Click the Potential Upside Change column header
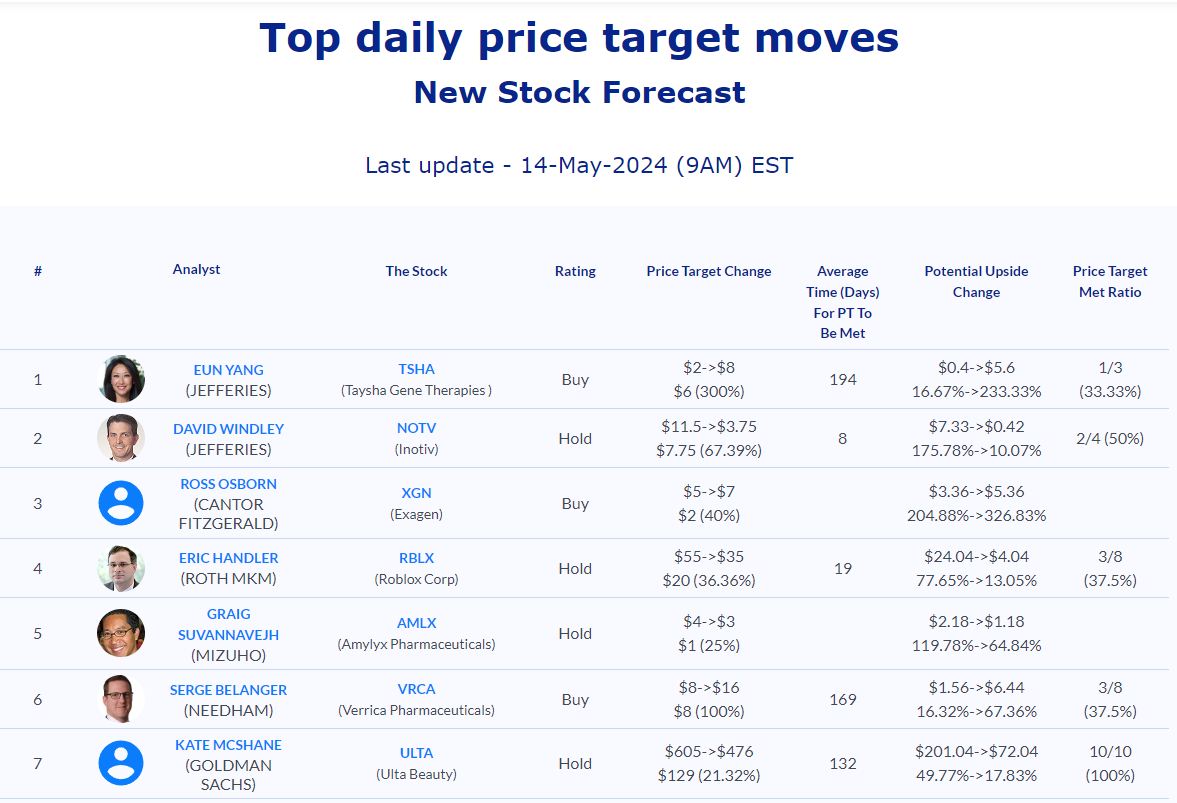 pyautogui.click(x=976, y=281)
